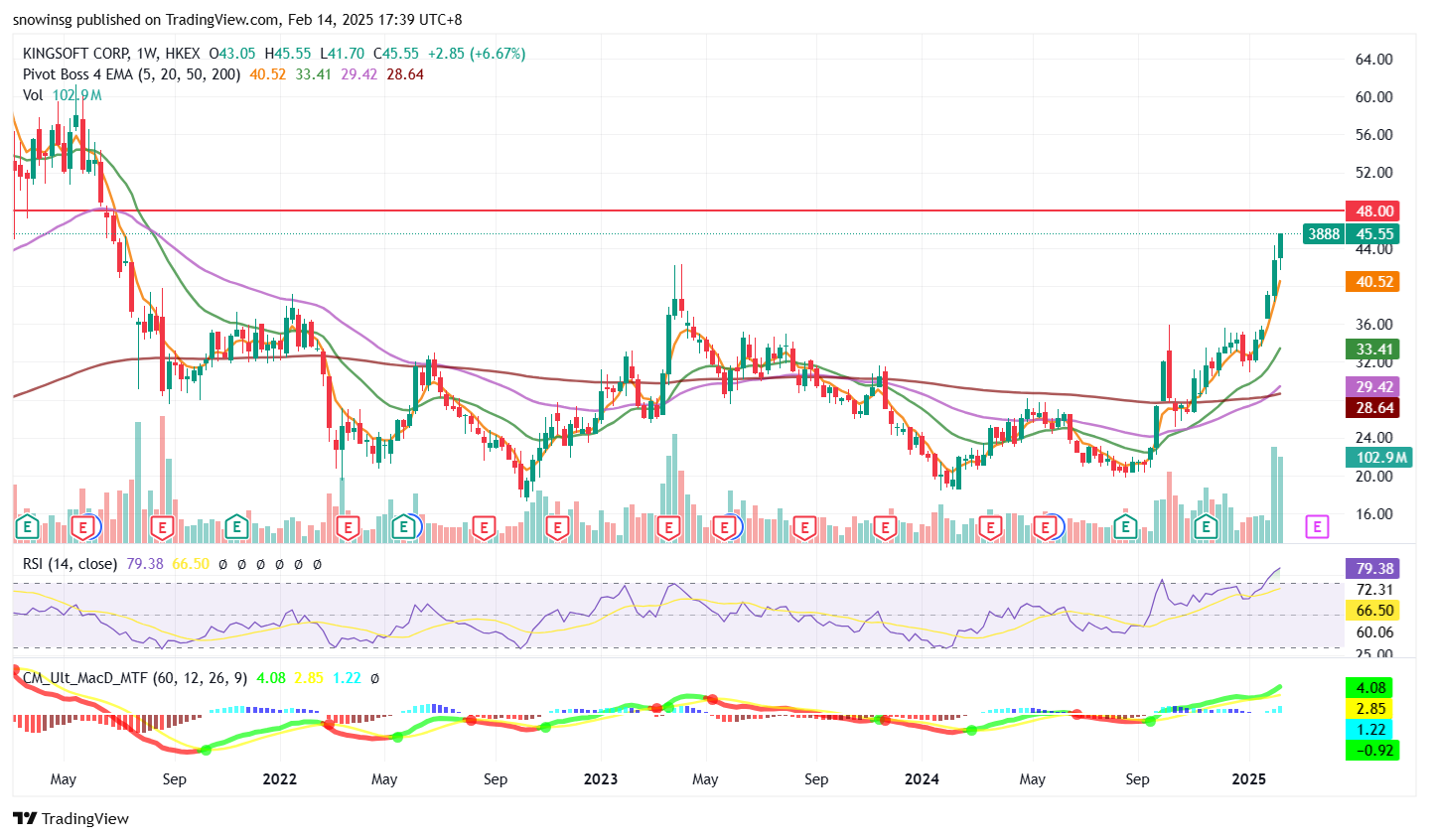Image resolution: width=1429 pixels, height=840 pixels.
Task: Click the KINGSOFT CORP, 1W, HKEX symbol title
Action: pyautogui.click(x=111, y=54)
